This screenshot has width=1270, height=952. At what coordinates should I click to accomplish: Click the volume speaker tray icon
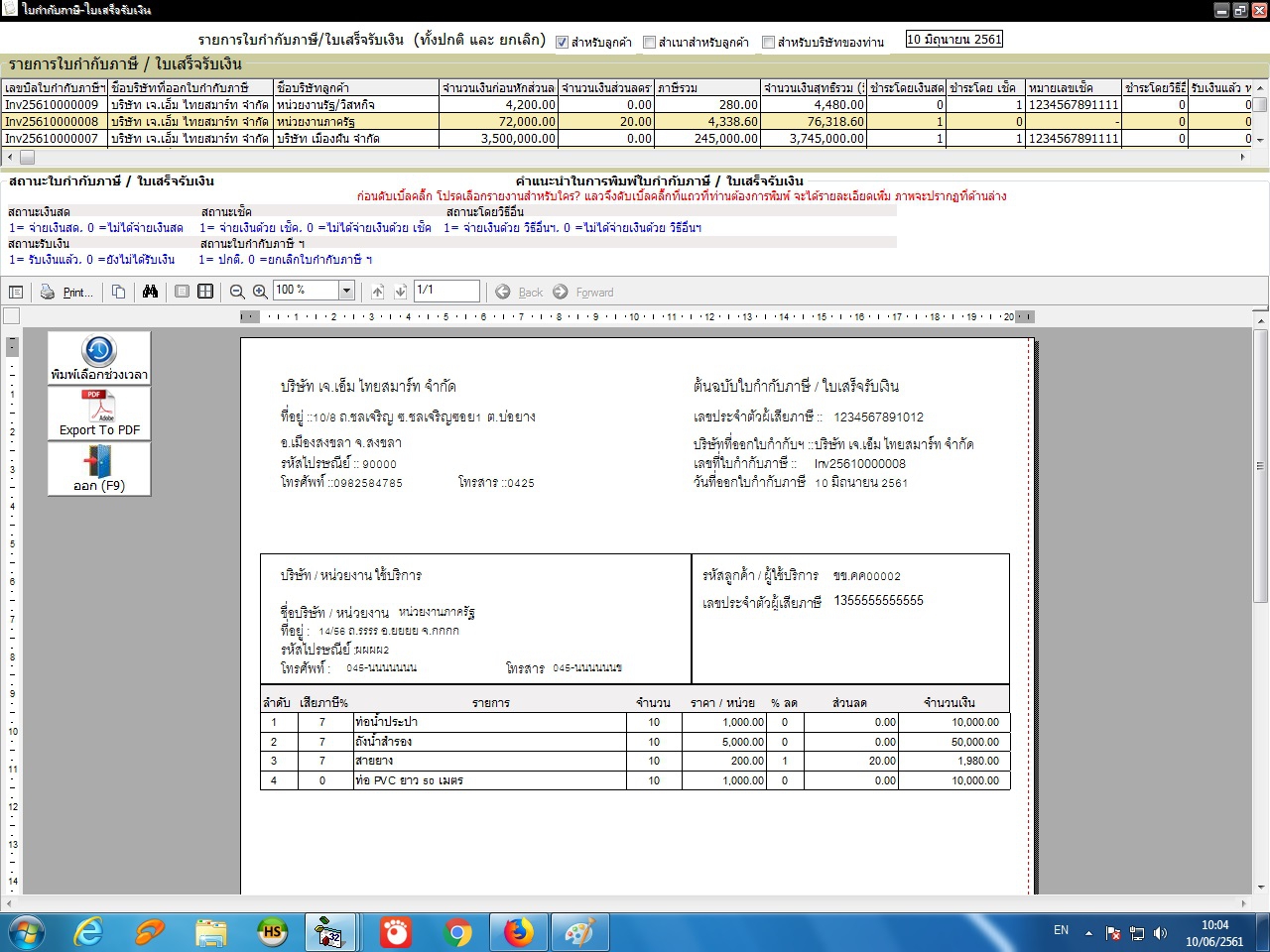coord(1161,933)
